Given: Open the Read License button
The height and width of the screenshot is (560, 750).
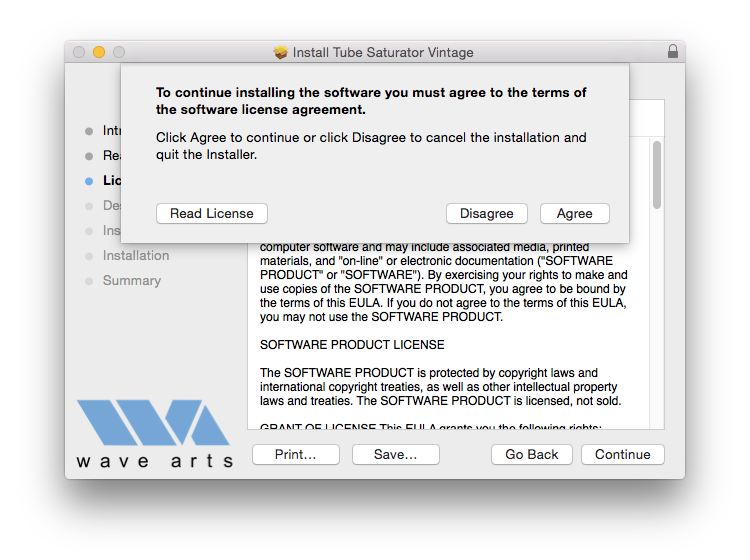Looking at the screenshot, I should (x=211, y=213).
